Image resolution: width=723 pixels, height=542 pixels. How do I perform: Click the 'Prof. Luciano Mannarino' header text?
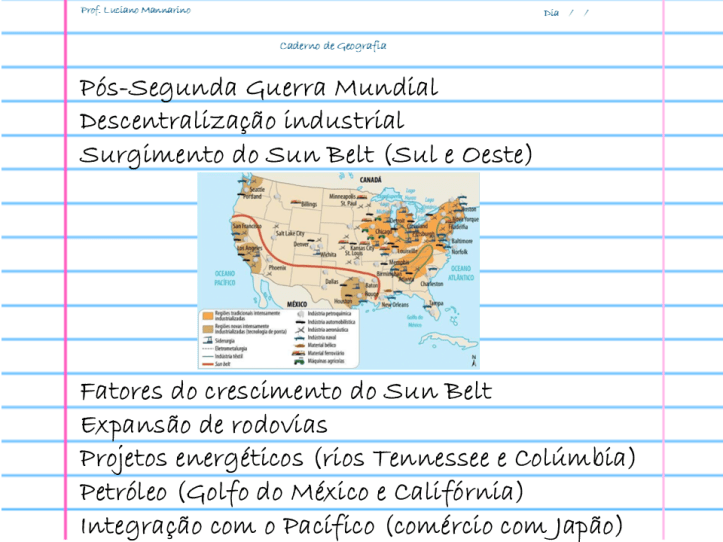pyautogui.click(x=135, y=10)
